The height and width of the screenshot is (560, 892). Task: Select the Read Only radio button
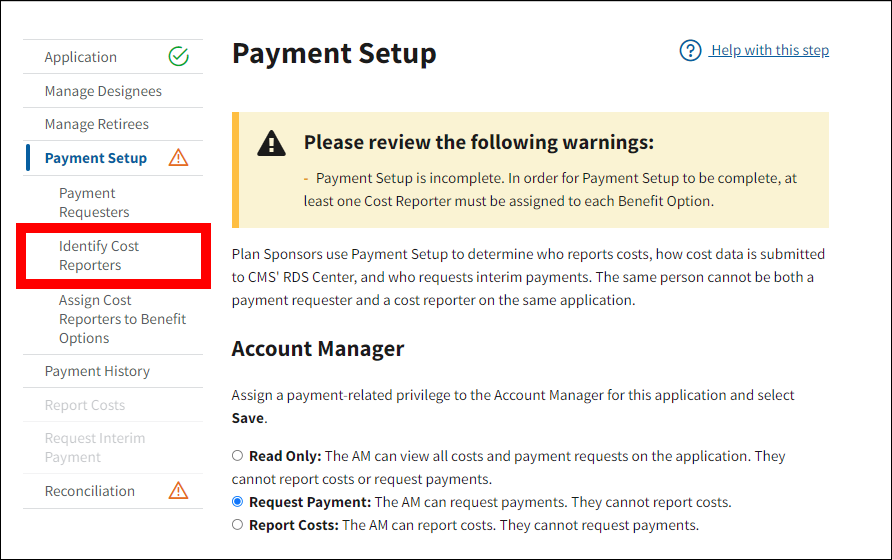pyautogui.click(x=237, y=456)
